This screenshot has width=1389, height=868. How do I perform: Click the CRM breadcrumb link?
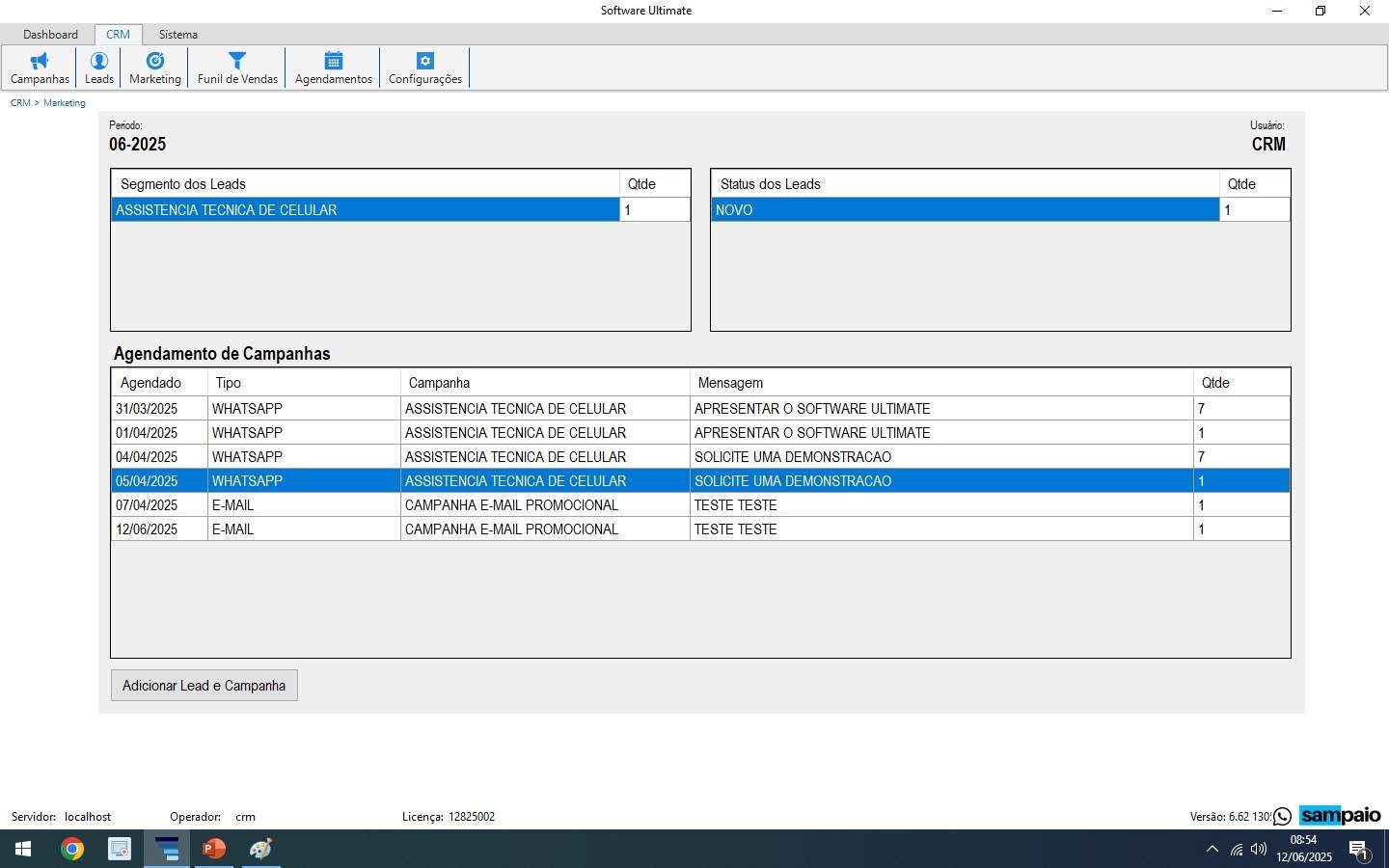[20, 103]
